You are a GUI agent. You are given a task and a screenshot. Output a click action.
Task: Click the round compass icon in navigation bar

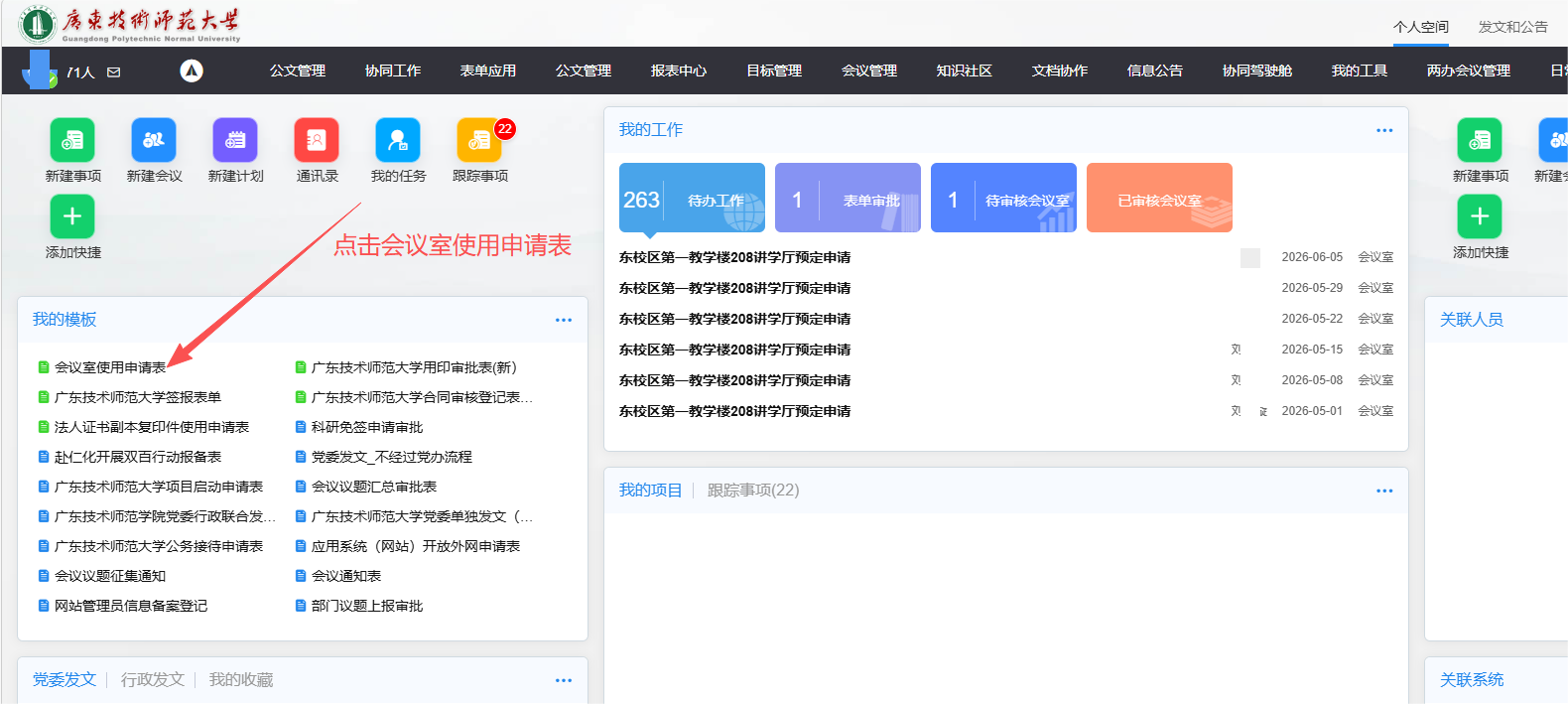192,70
